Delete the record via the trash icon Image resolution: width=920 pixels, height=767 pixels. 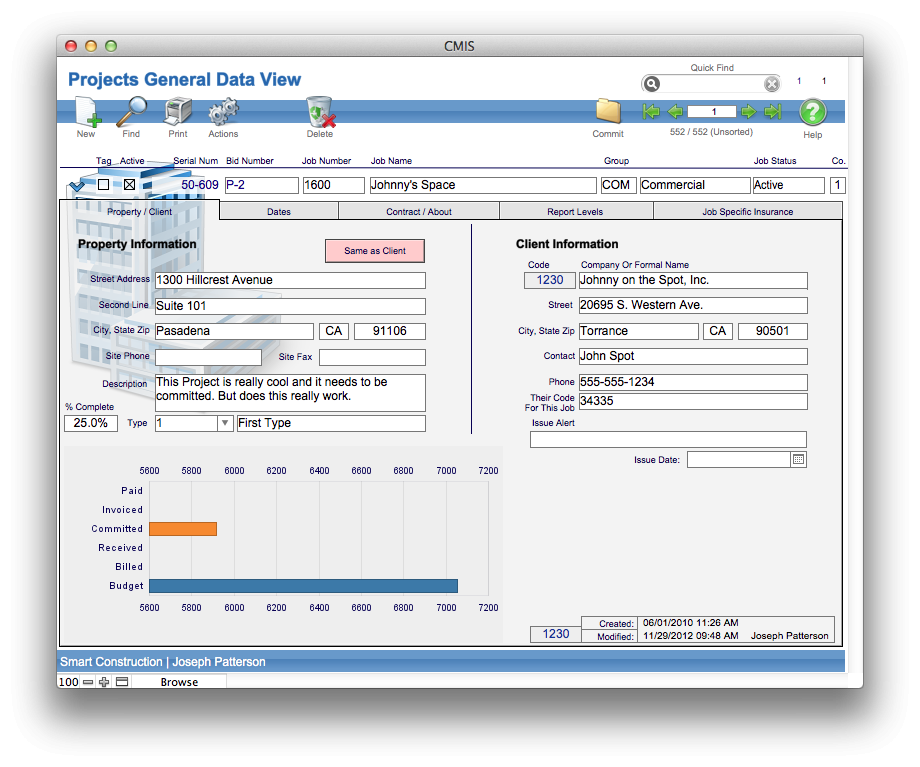pyautogui.click(x=320, y=114)
